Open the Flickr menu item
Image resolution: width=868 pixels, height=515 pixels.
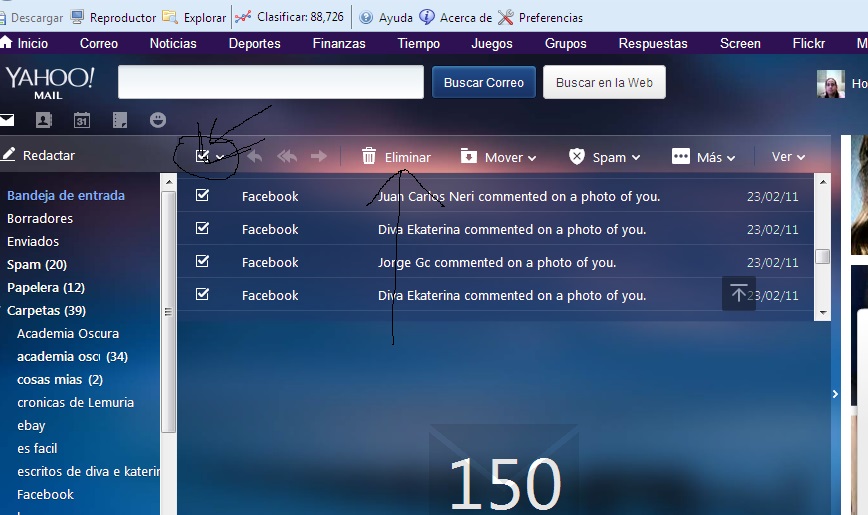(808, 43)
